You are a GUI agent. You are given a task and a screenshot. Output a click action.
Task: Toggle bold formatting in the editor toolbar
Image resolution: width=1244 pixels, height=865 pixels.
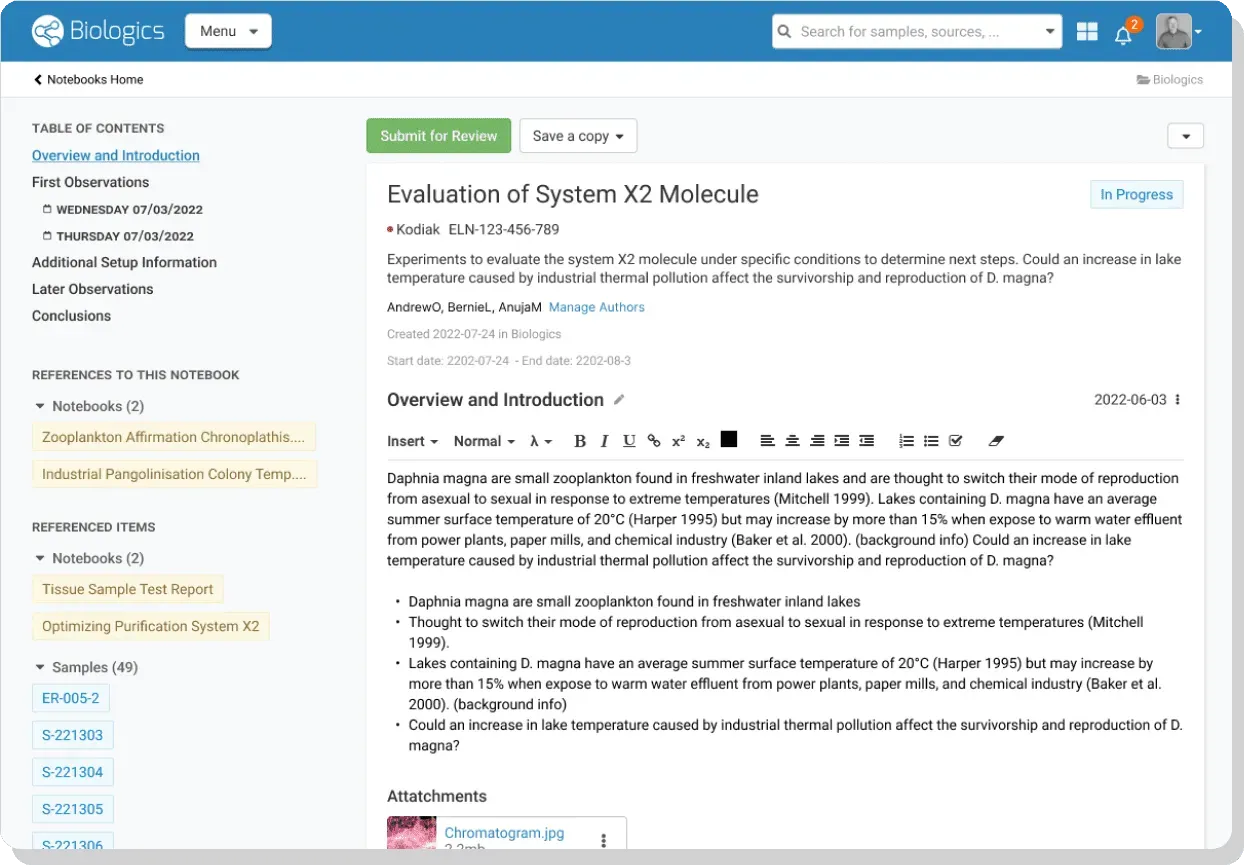(x=580, y=441)
